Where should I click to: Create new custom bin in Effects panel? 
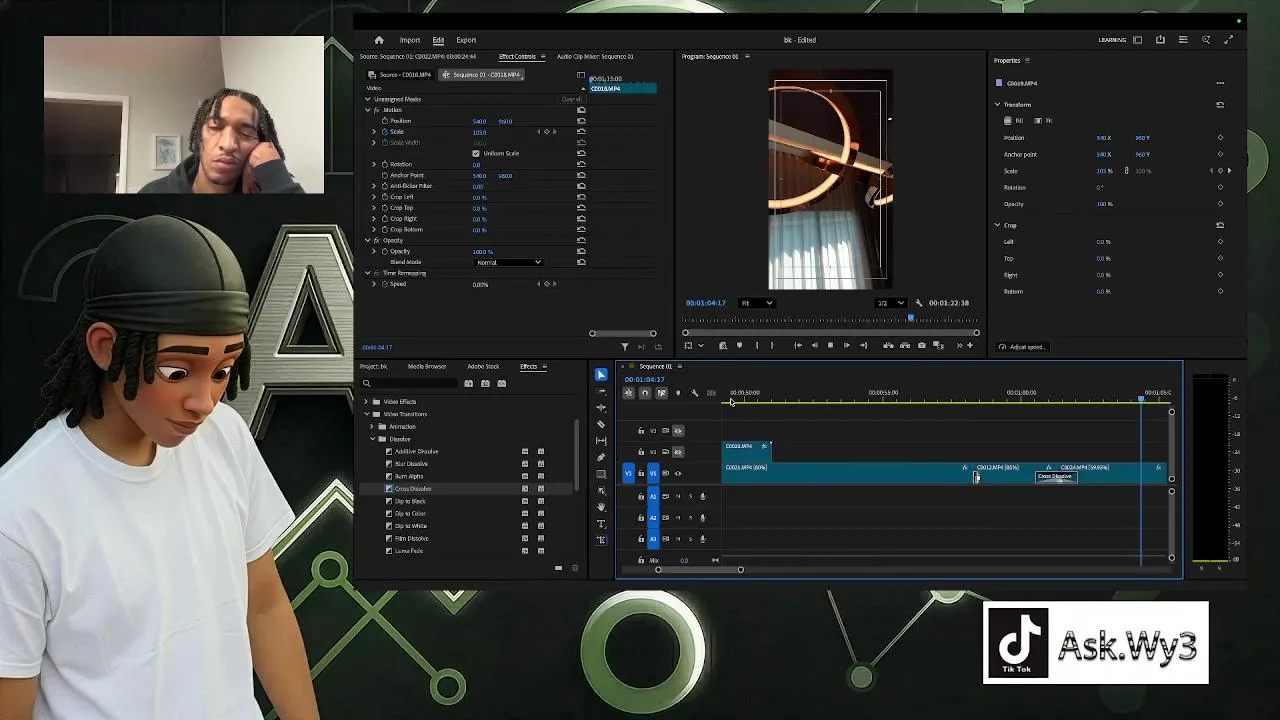coord(558,568)
